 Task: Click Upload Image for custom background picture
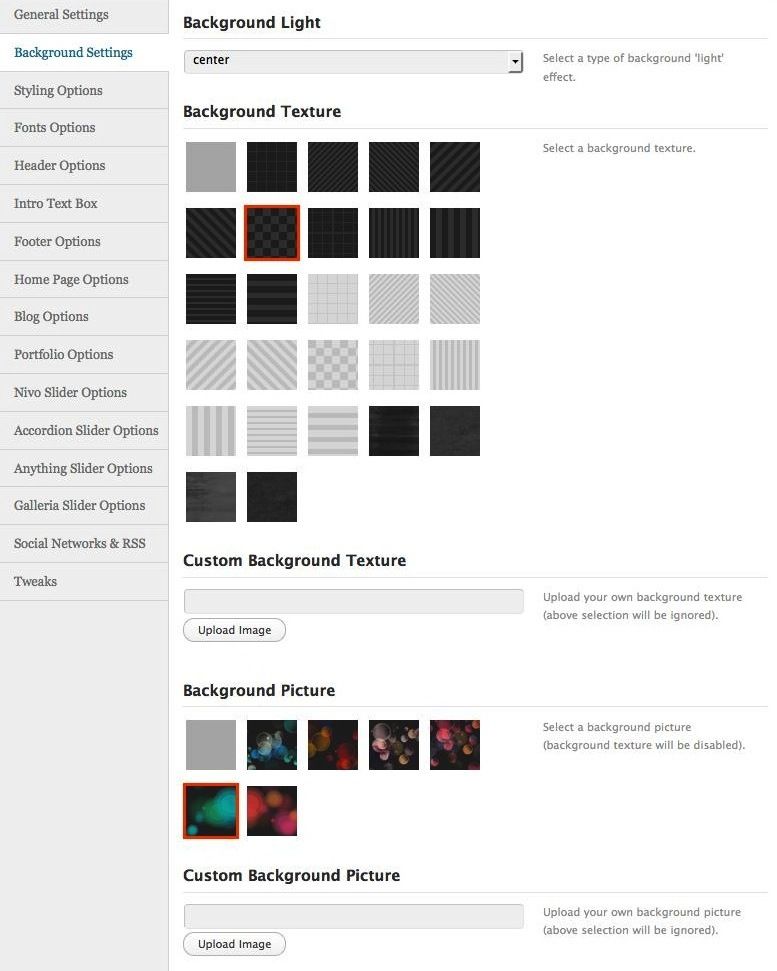tap(234, 944)
